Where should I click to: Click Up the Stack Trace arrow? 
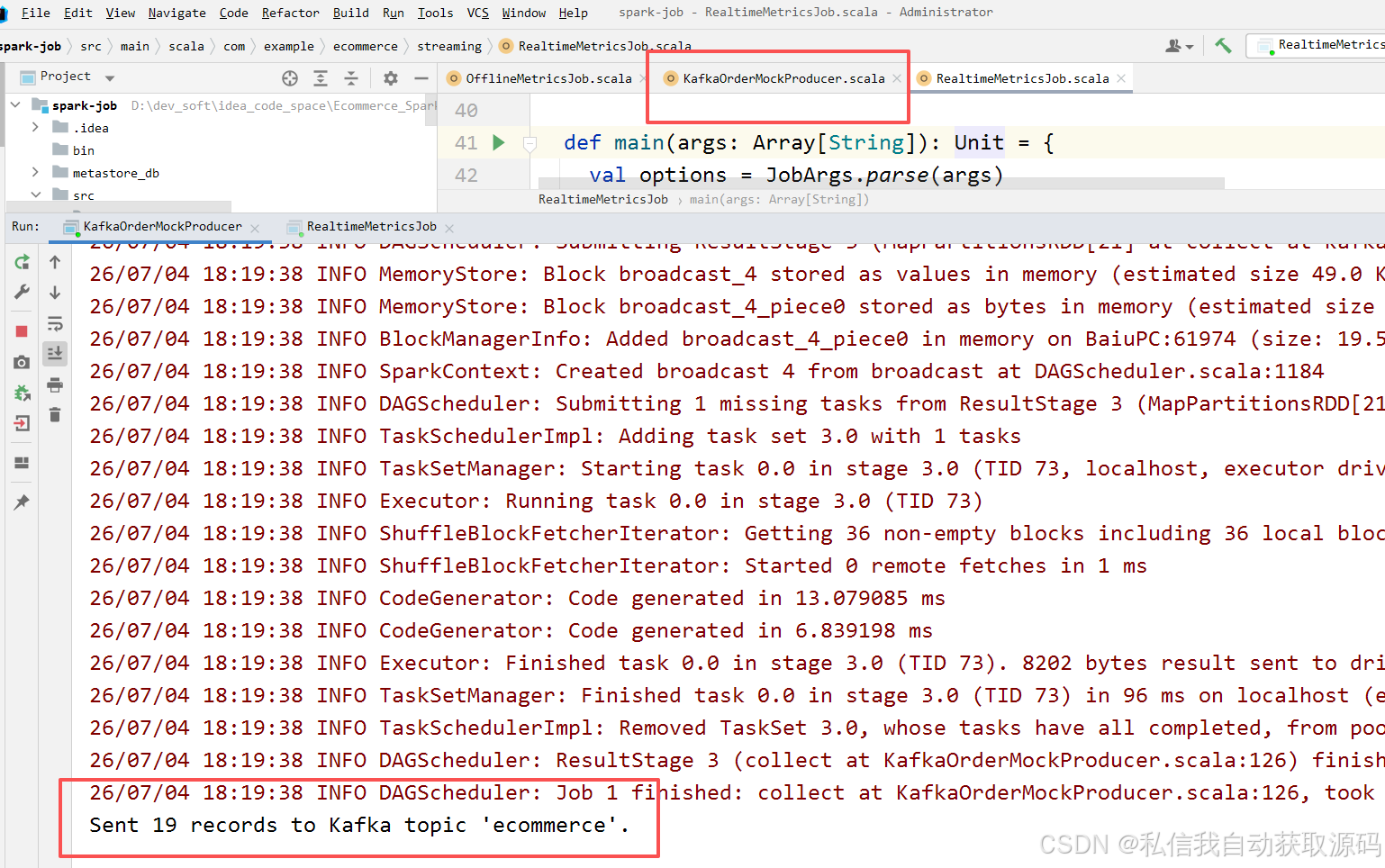tap(55, 262)
